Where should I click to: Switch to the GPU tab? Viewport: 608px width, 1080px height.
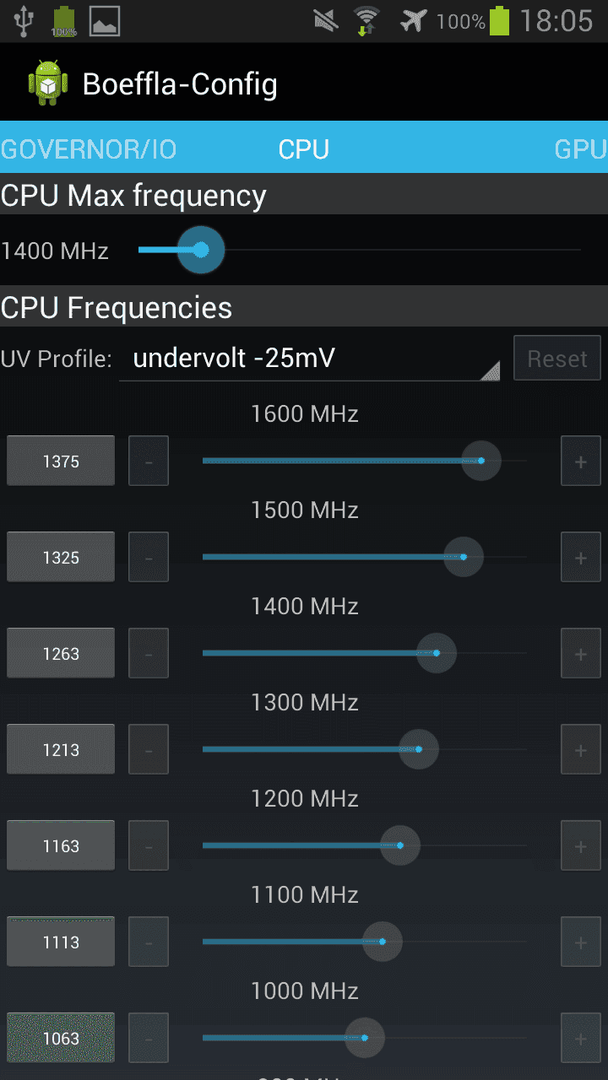[581, 149]
